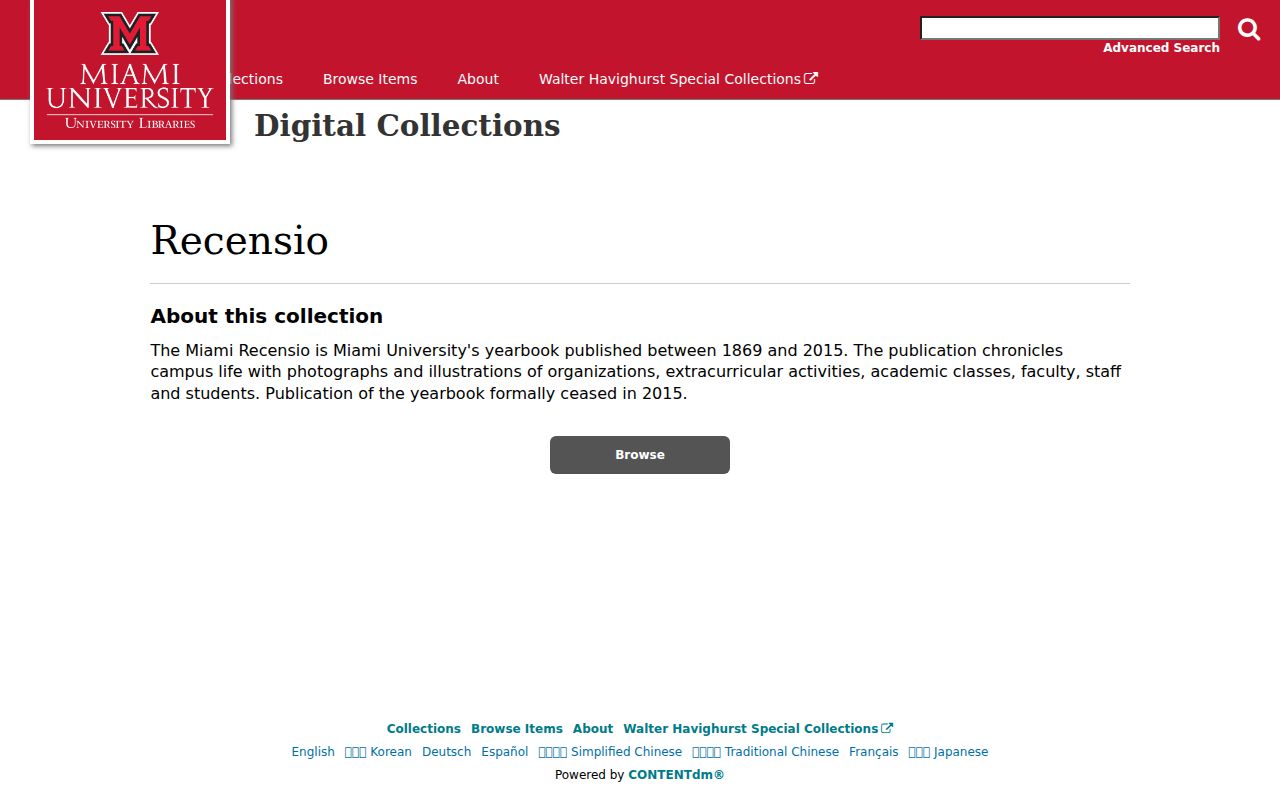Screen dimensions: 1280x800
Task: Open the About link in the footer
Action: (x=593, y=729)
